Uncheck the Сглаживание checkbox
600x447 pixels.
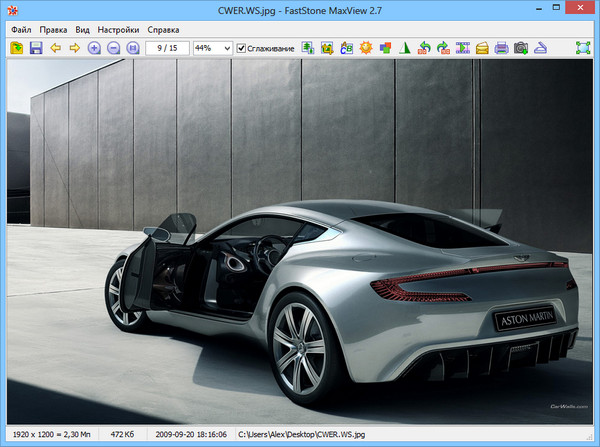pyautogui.click(x=241, y=48)
